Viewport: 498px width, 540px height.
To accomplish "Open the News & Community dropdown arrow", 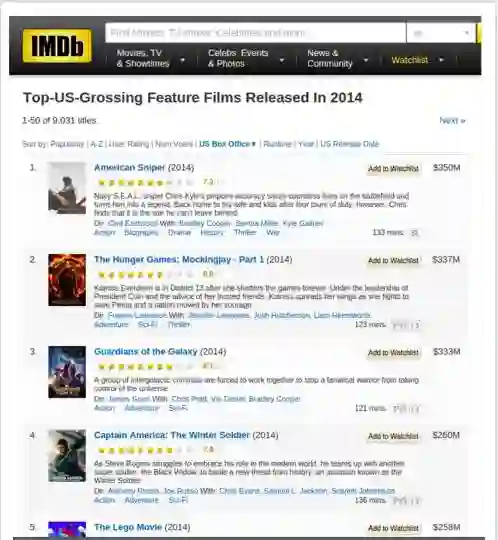I will click(x=366, y=60).
